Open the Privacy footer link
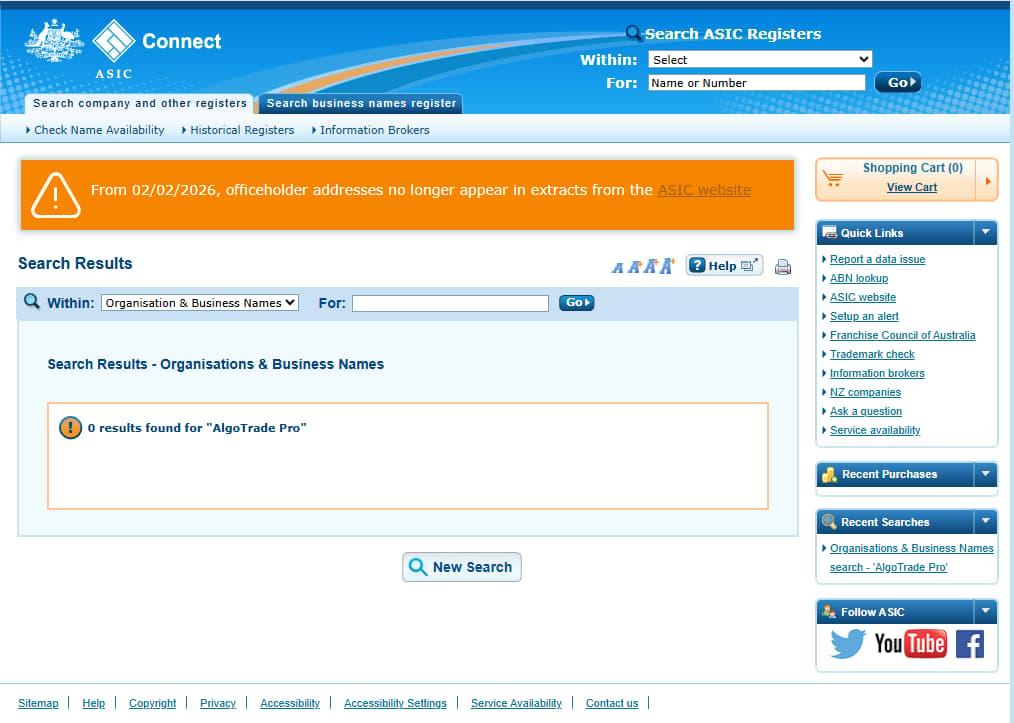Image resolution: width=1014 pixels, height=723 pixels. coord(217,703)
